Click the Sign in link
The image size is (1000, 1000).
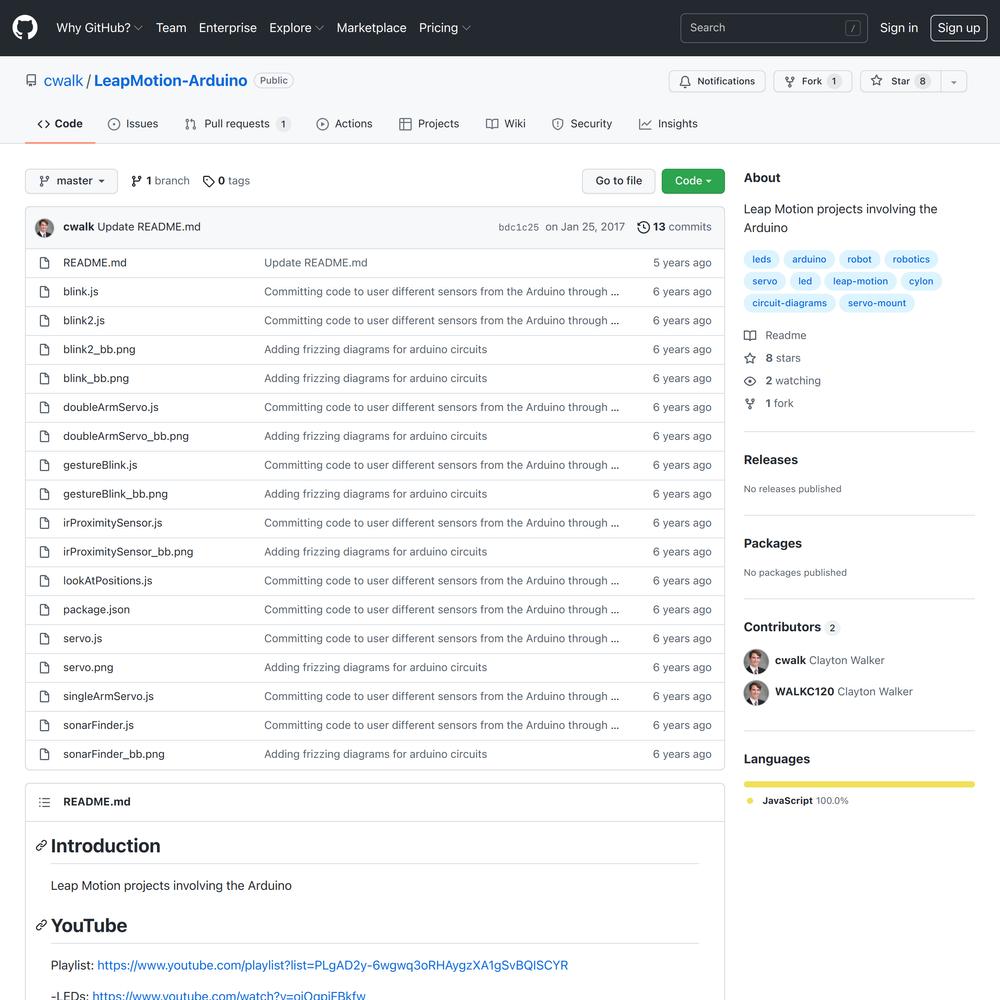(899, 28)
